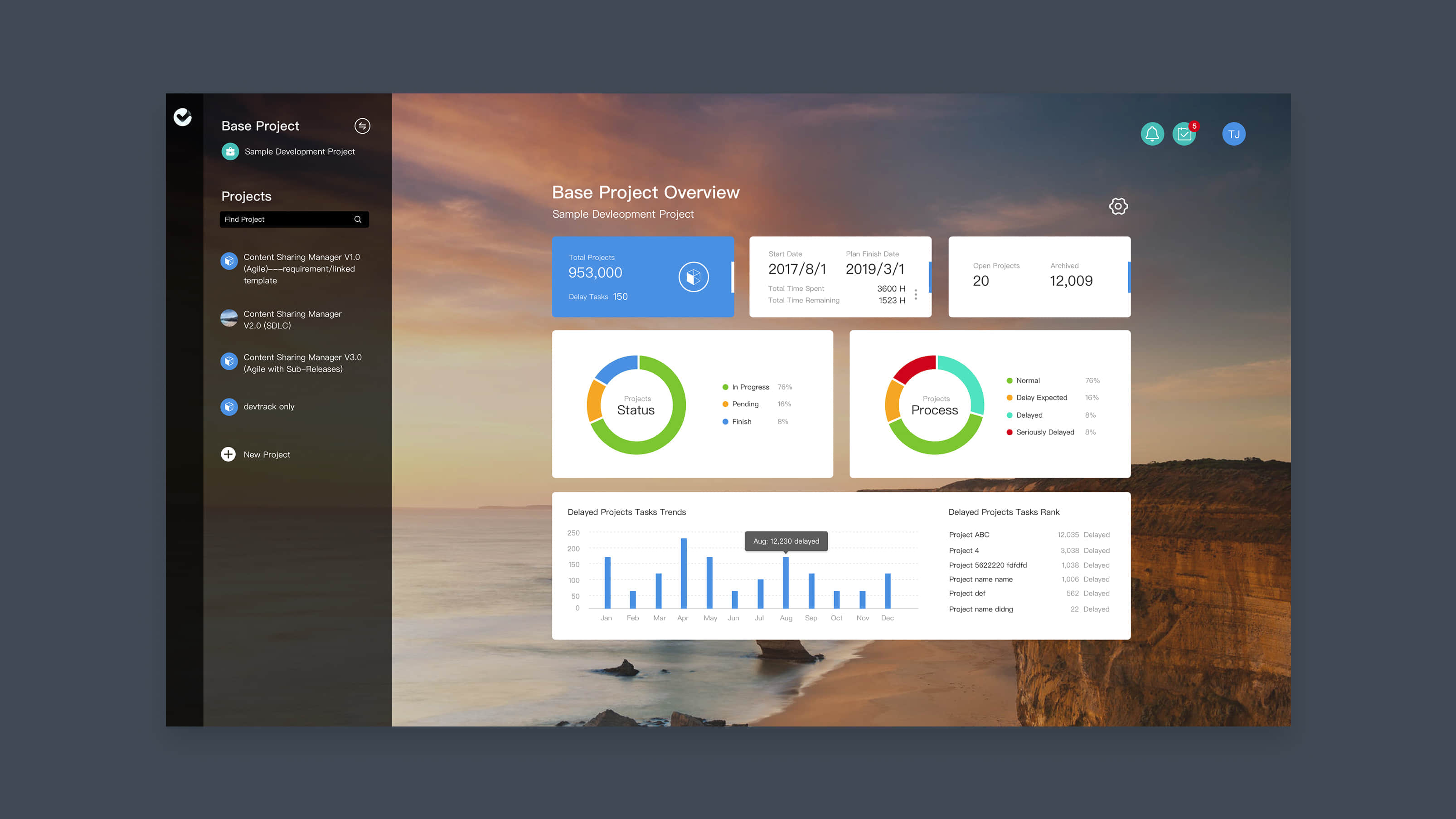The height and width of the screenshot is (819, 1456).
Task: Toggle the Pending legend item
Action: 745,404
